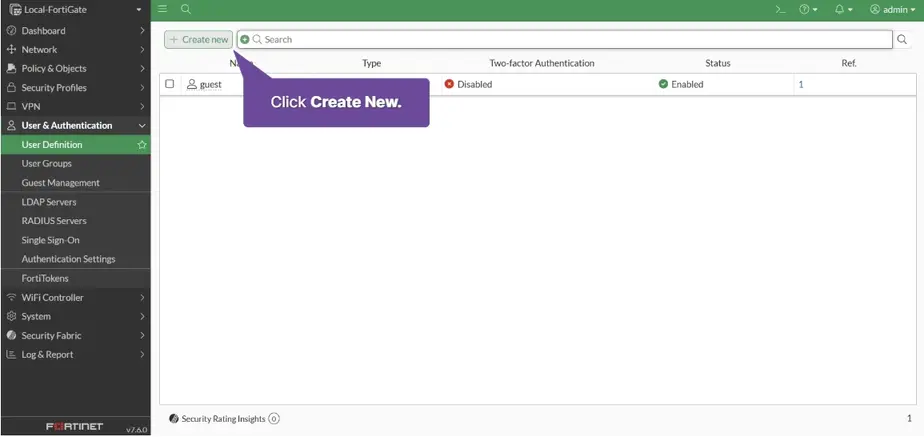Click the favorite star on User Definition
924x437 pixels.
click(141, 144)
